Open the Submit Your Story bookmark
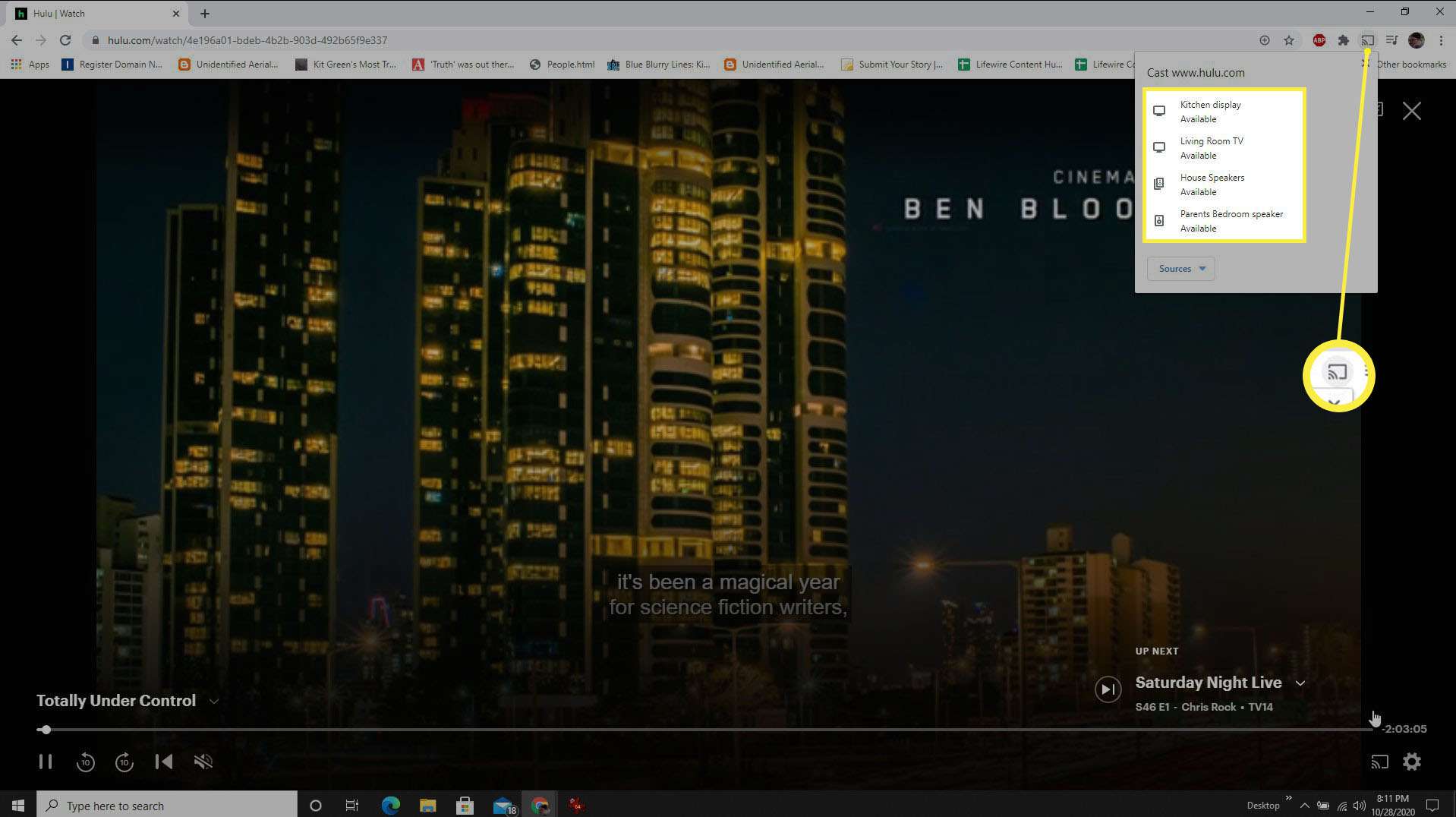1456x817 pixels. click(893, 65)
